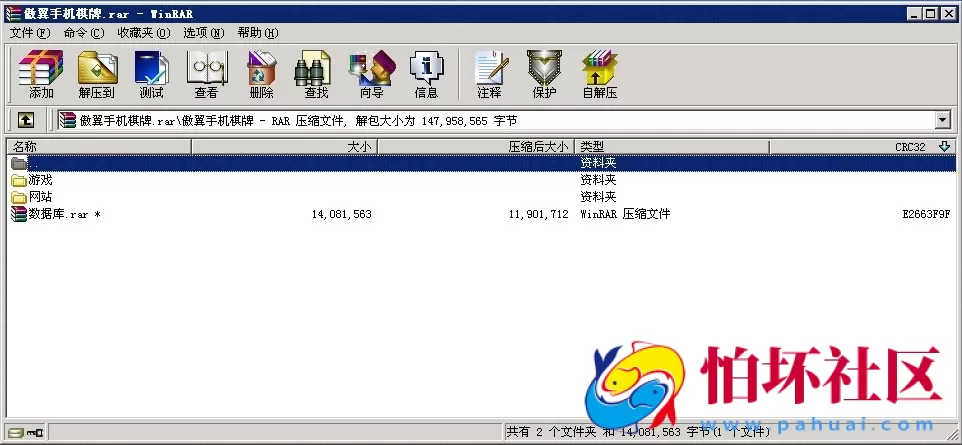962x445 pixels.
Task: Open the 收藏夹(O) menu
Action: click(144, 33)
